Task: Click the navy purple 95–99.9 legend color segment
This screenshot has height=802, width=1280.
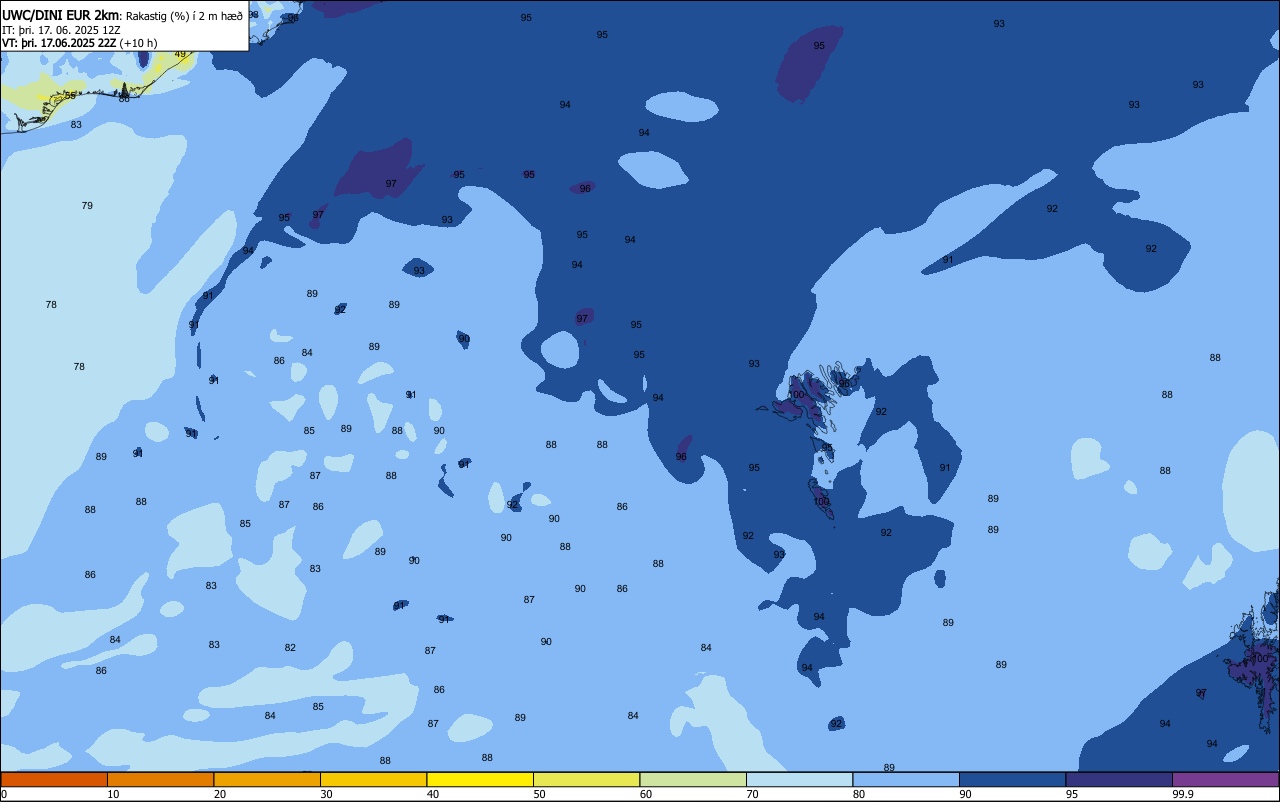Action: (x=1119, y=779)
